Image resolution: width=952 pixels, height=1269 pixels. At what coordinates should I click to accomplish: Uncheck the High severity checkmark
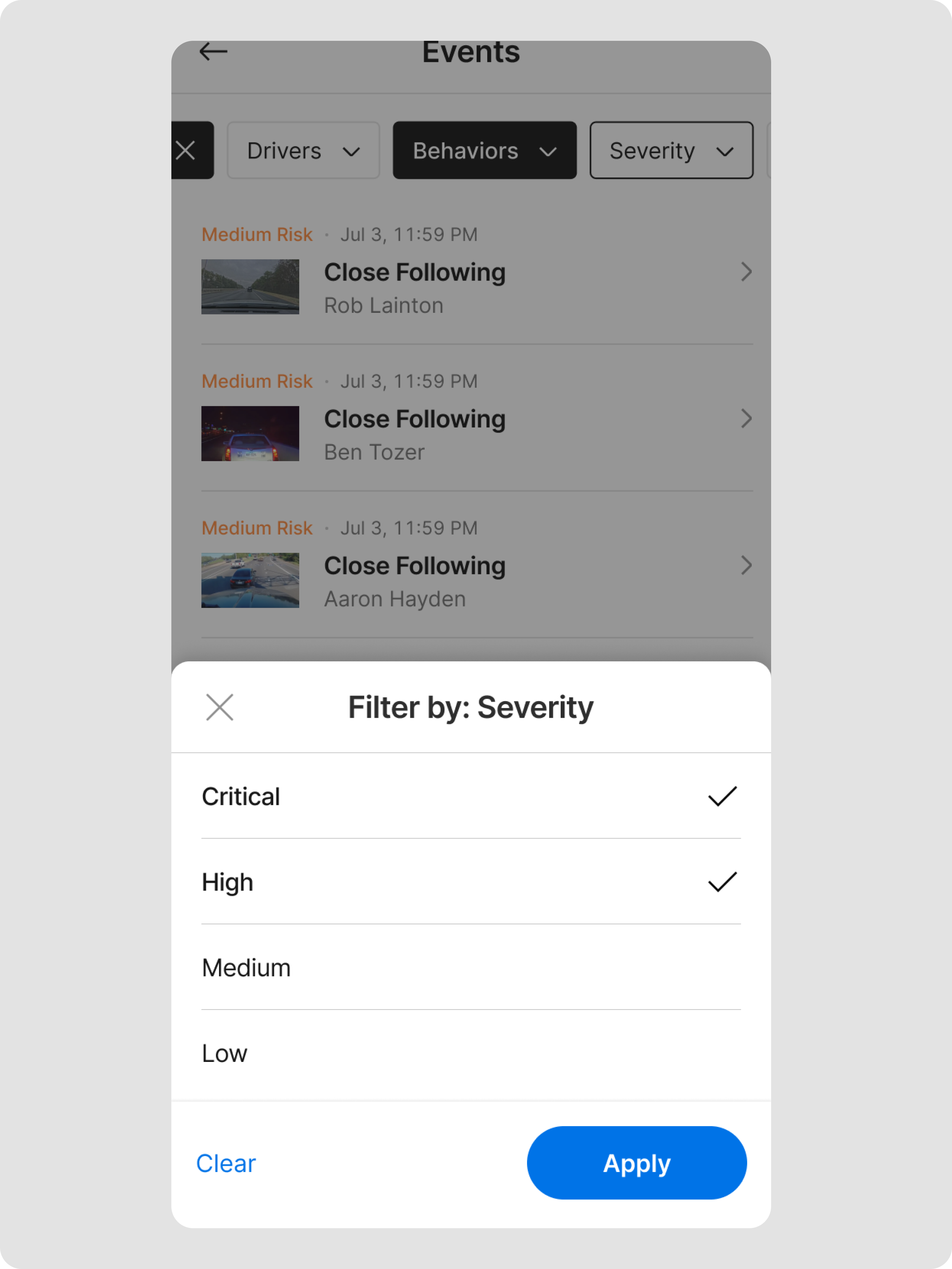click(x=722, y=882)
